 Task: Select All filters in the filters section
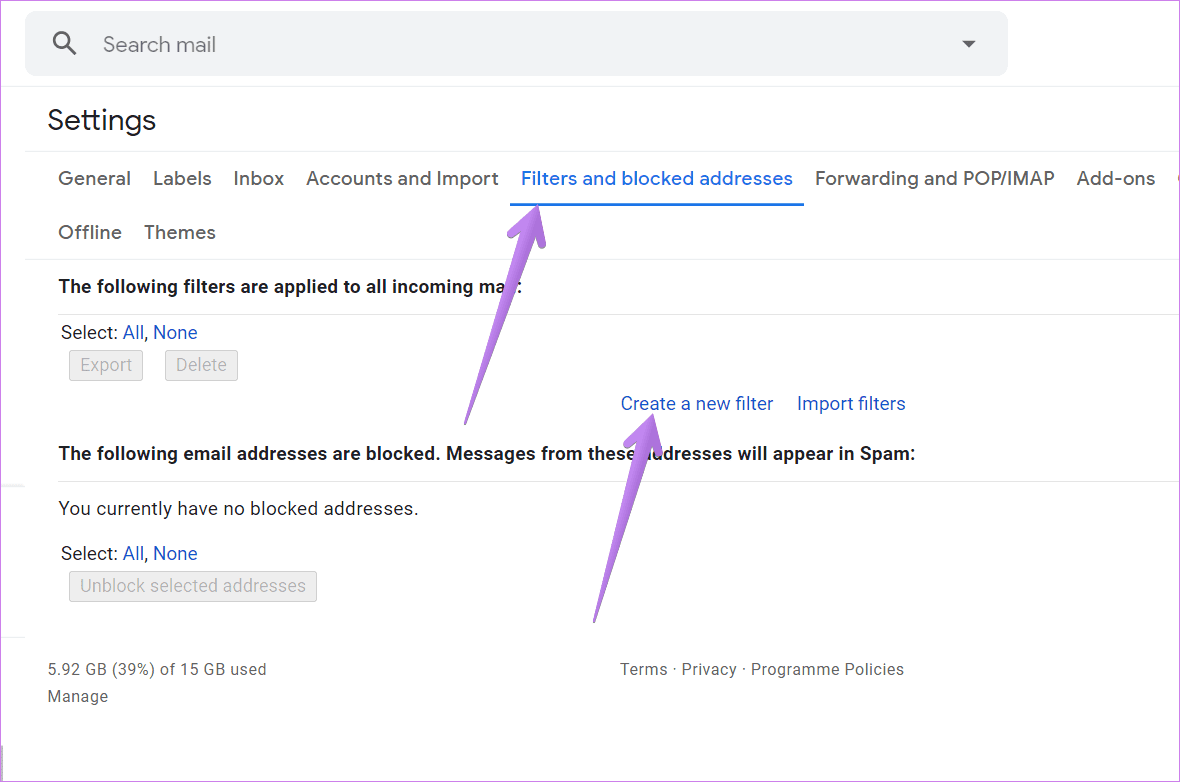(133, 333)
